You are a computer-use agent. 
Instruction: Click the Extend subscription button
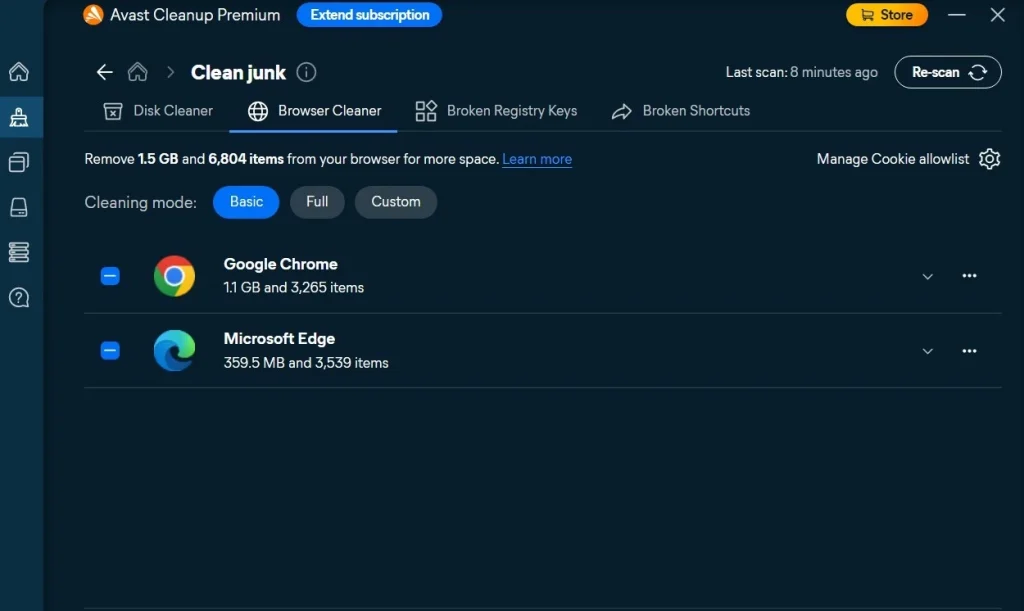370,14
